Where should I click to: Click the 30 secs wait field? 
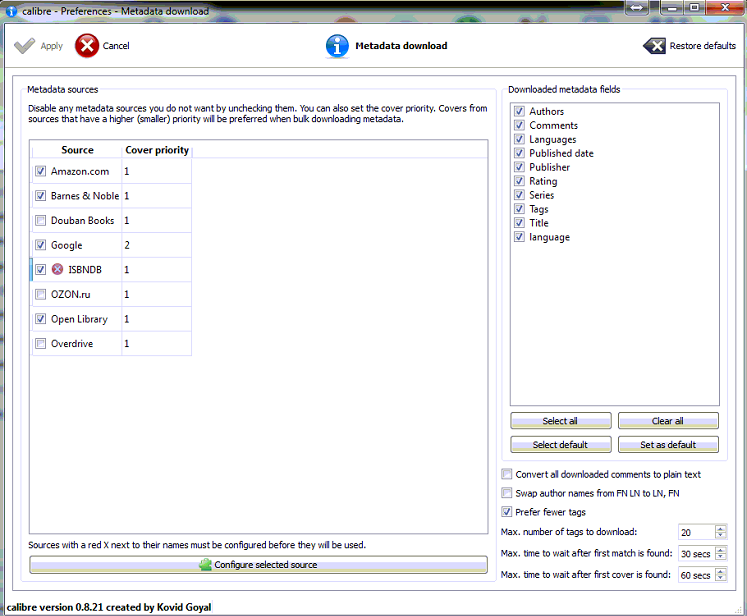pos(697,554)
